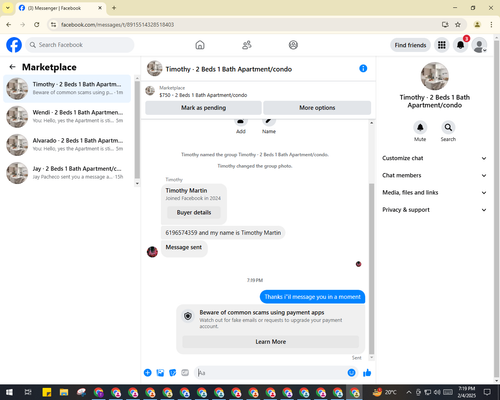Viewport: 500px width, 400px height.
Task: Click the Search Facebook field
Action: [x=80, y=45]
